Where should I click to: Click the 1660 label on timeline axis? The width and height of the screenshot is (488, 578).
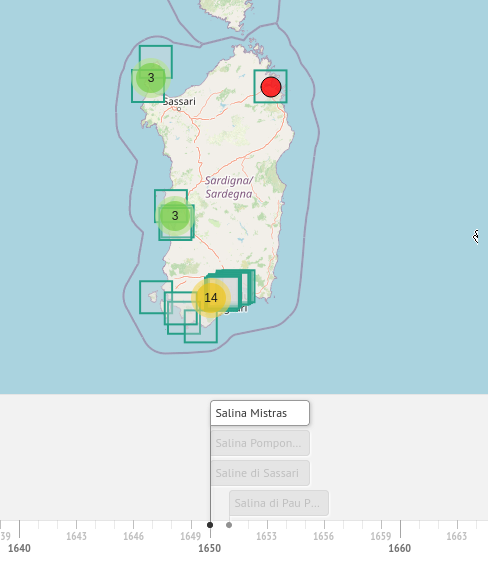400,548
